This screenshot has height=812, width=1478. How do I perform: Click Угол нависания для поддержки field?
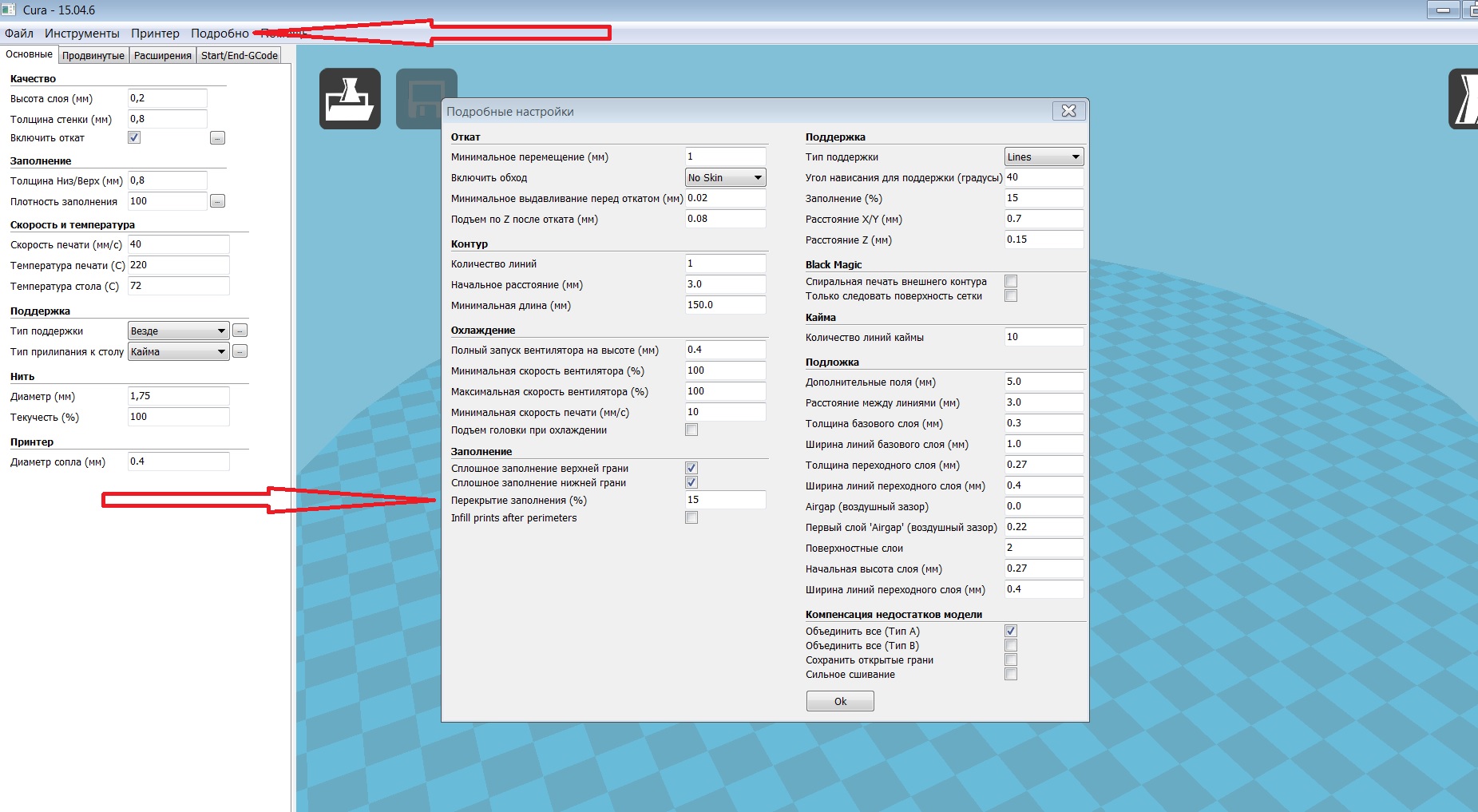tap(1044, 177)
